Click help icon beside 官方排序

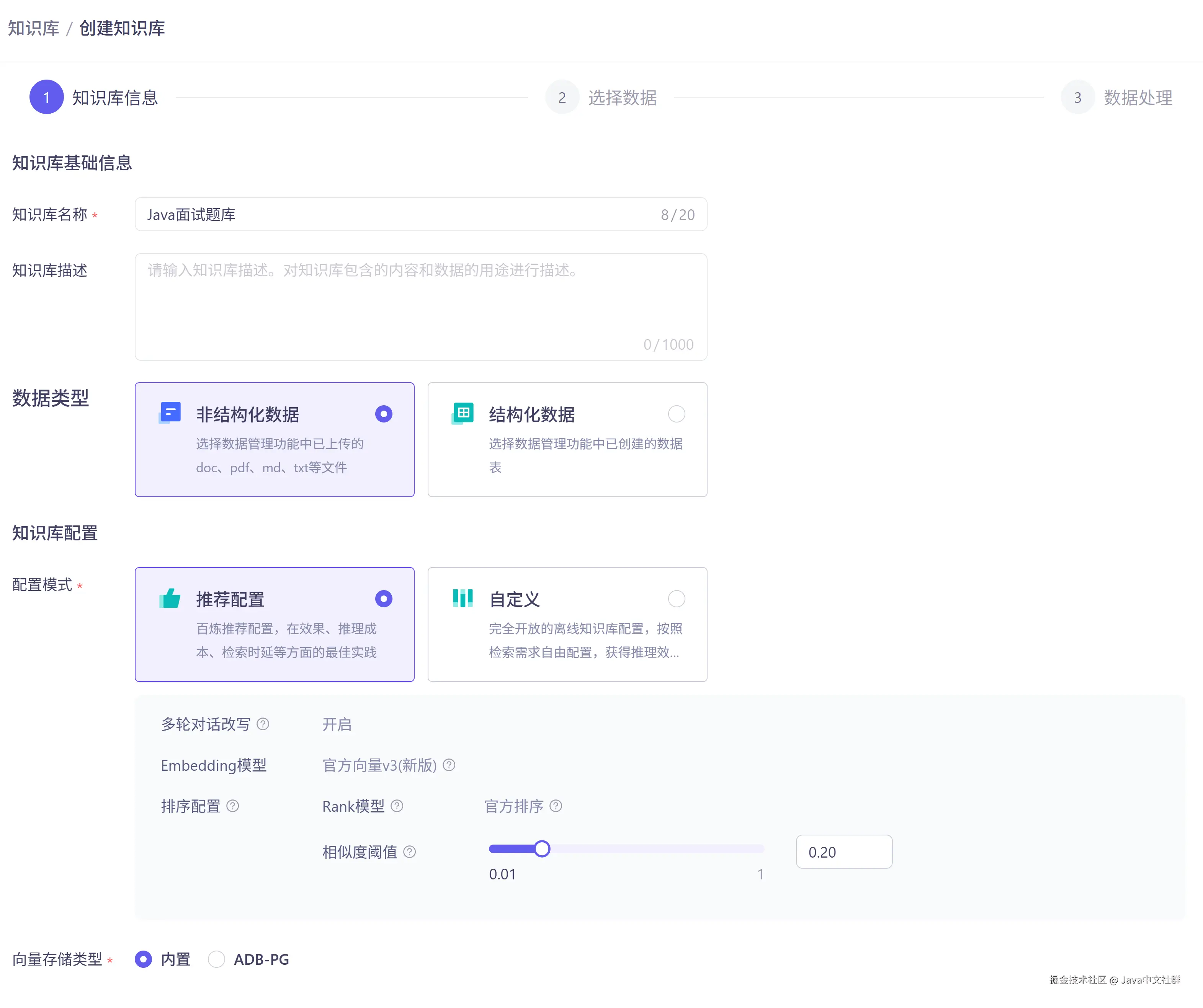tap(556, 806)
